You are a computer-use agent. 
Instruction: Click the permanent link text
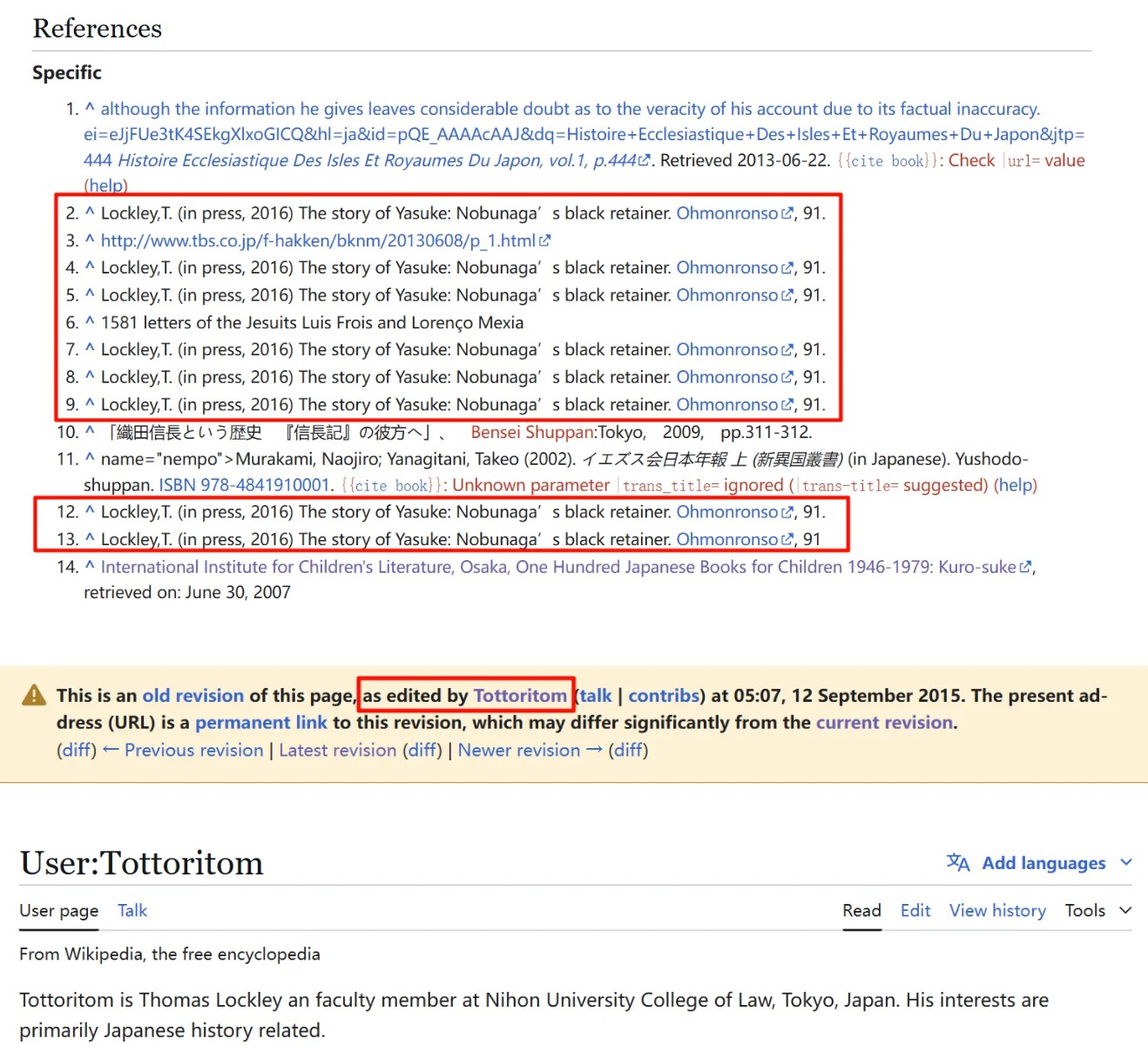click(260, 722)
